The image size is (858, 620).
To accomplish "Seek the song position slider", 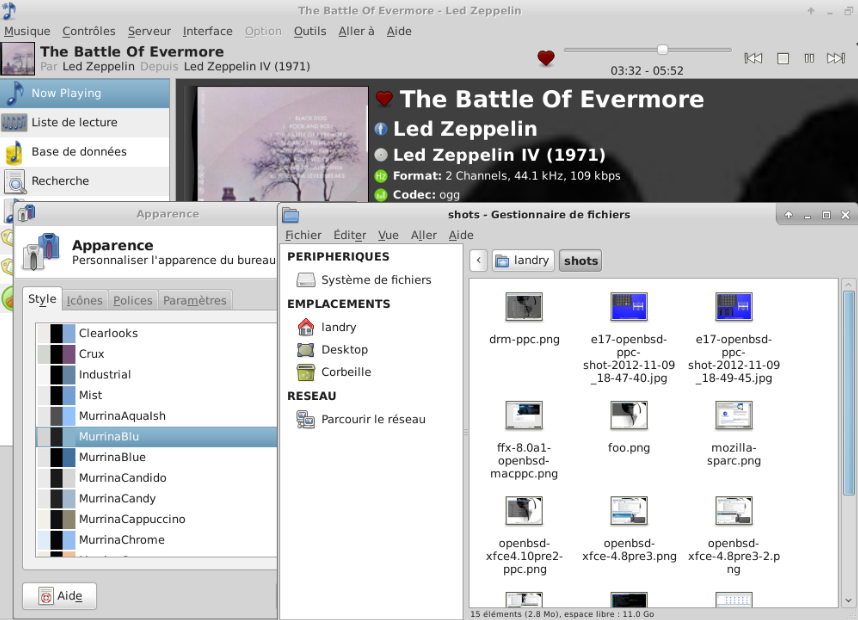I will [647, 50].
